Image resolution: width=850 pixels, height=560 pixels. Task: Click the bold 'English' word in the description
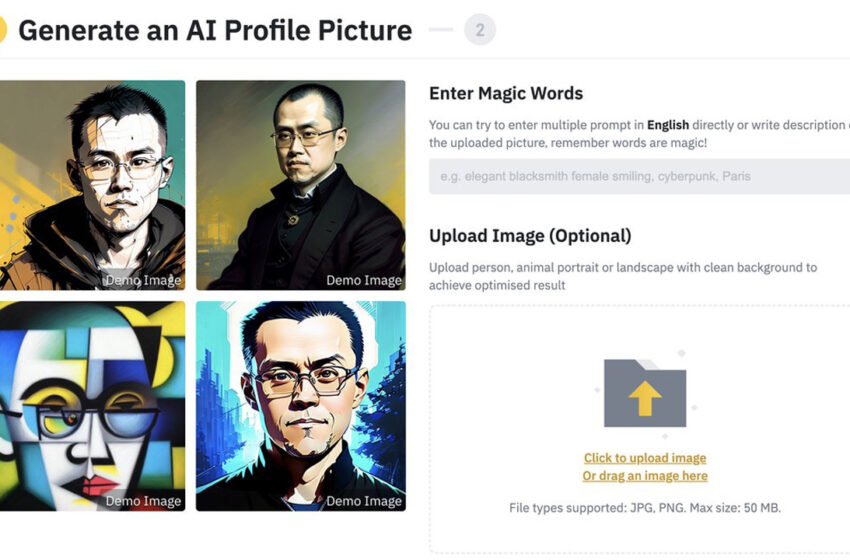point(668,125)
